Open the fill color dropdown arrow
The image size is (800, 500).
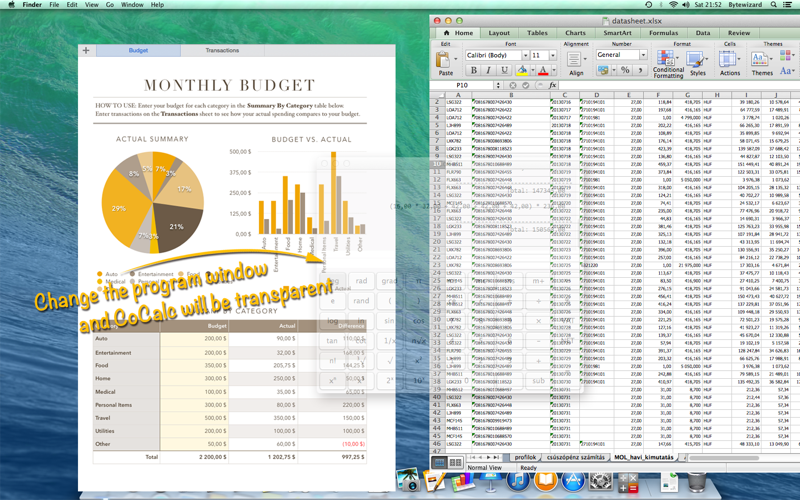533,70
